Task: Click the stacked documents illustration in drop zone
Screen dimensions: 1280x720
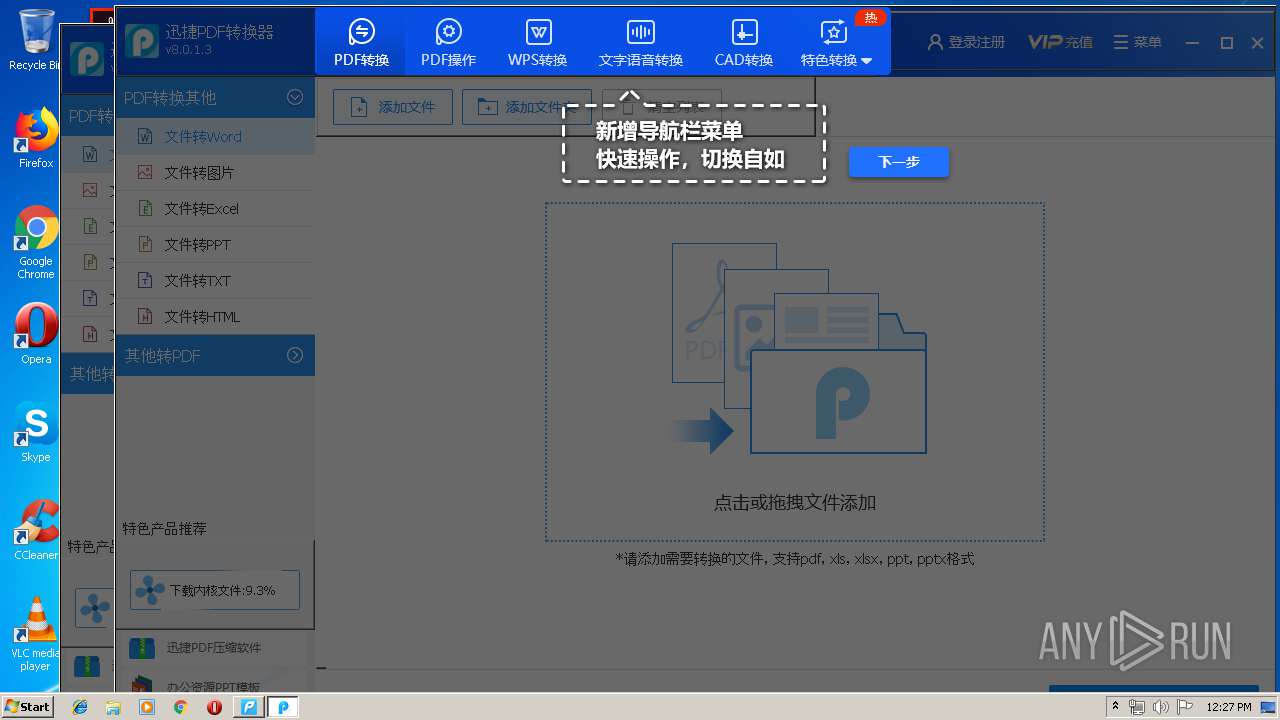Action: 798,348
